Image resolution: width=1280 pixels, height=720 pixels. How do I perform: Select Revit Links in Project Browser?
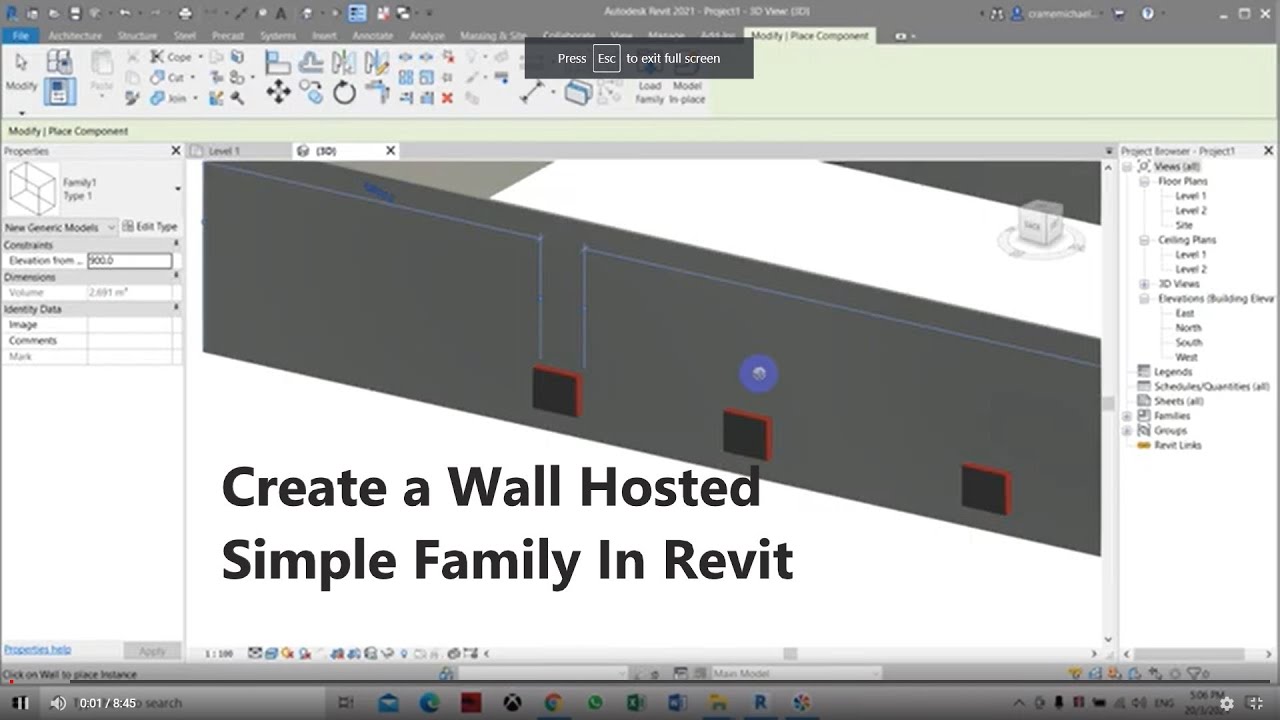click(x=1177, y=445)
